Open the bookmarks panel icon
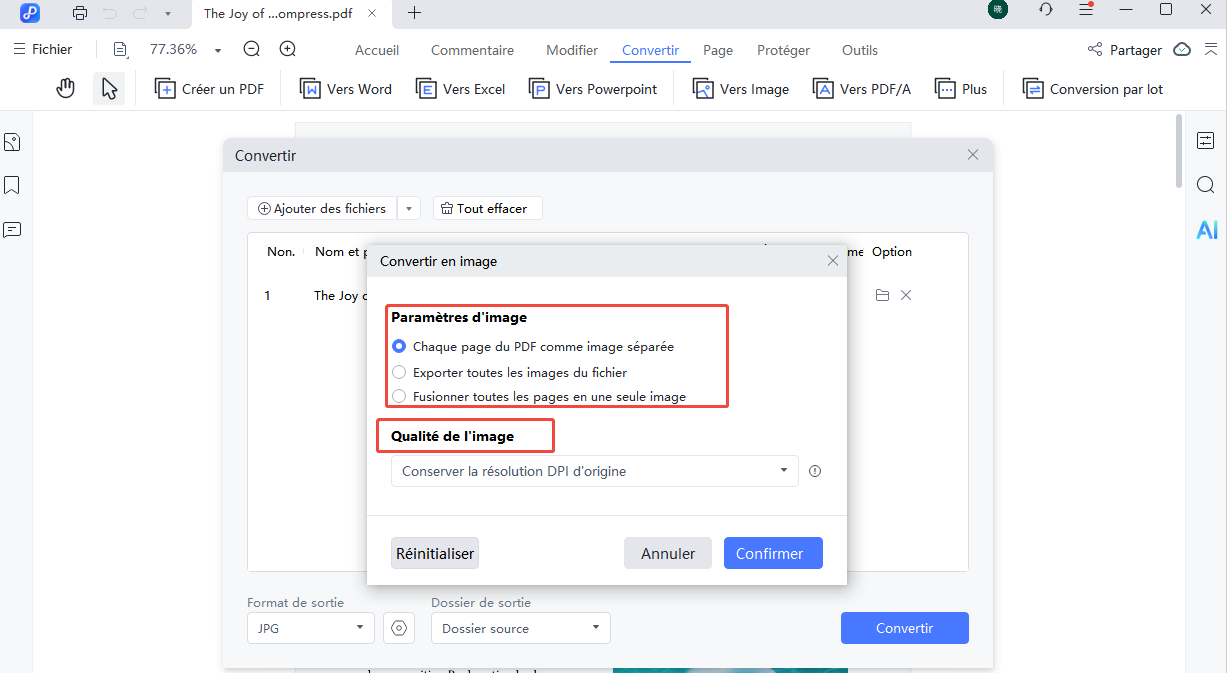 tap(12, 185)
